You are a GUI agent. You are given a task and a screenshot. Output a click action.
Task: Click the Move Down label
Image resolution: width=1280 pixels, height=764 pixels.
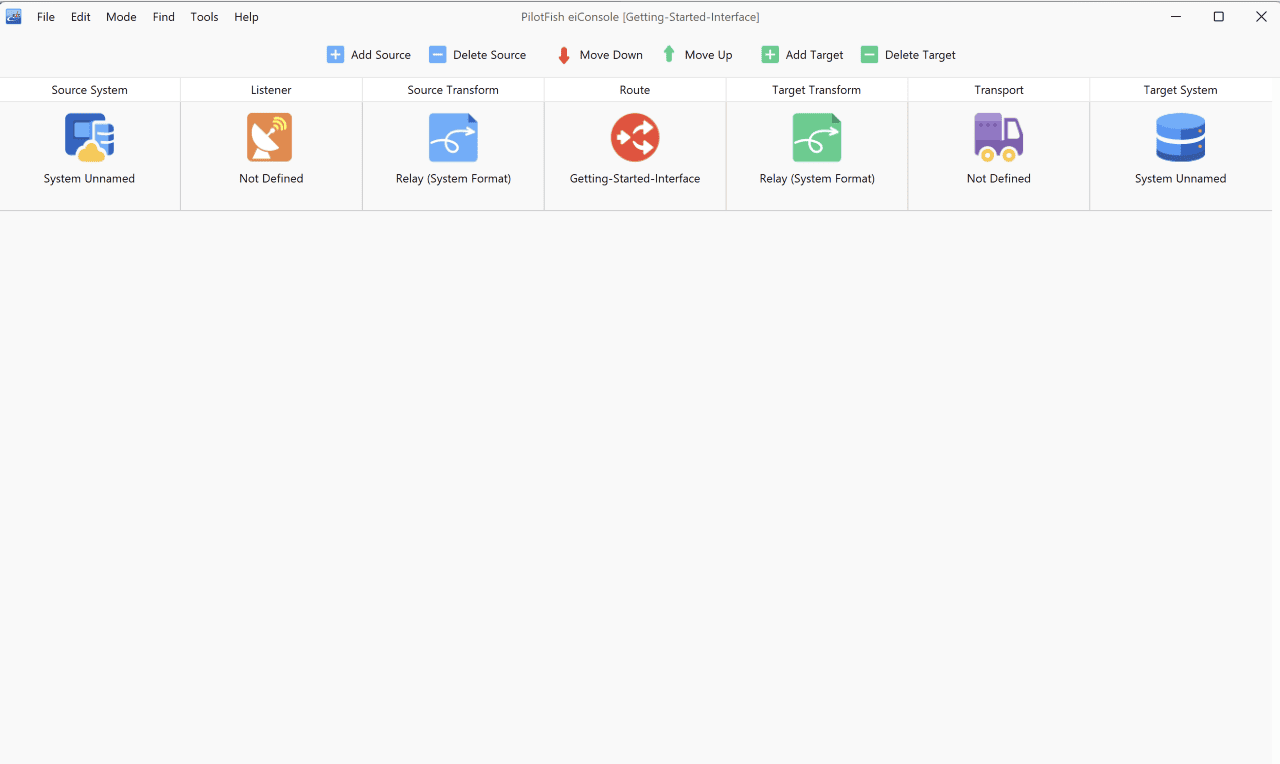(x=611, y=55)
